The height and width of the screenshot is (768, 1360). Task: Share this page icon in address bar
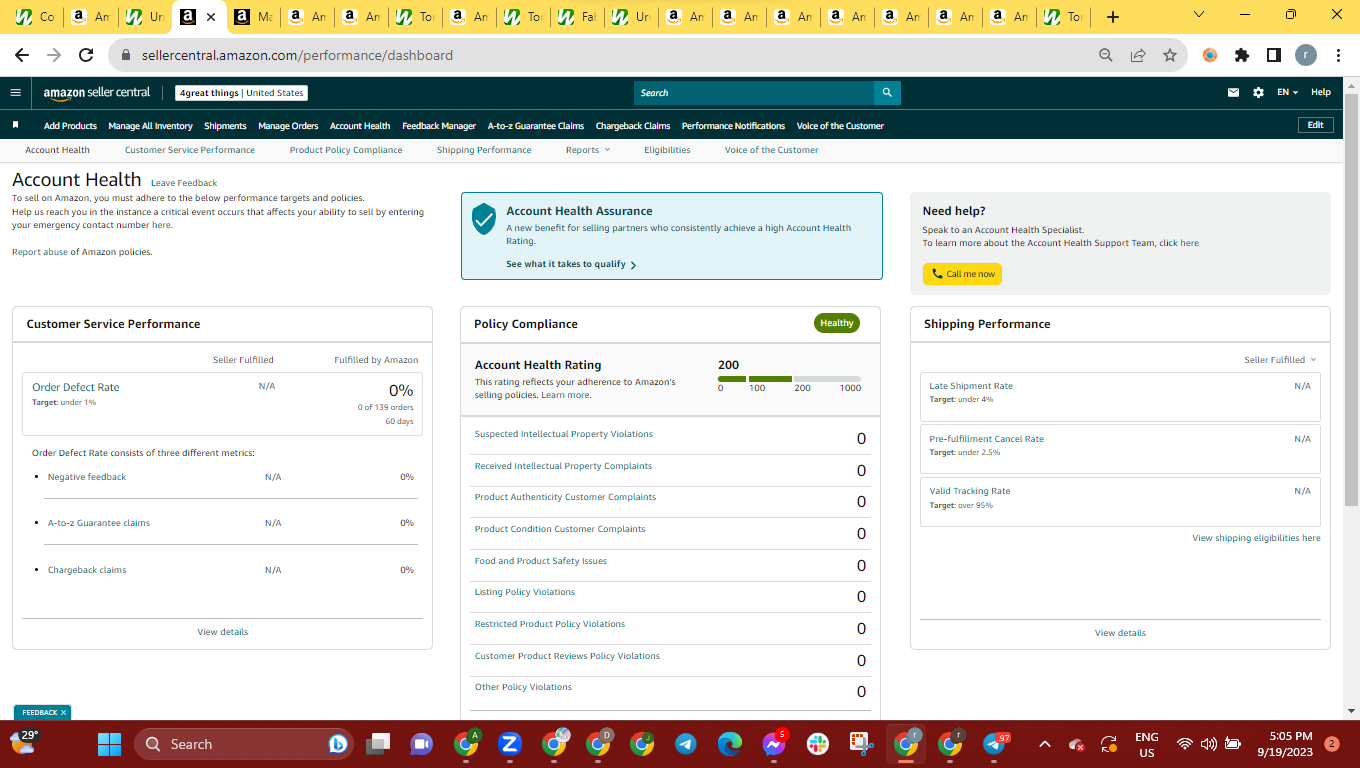[x=1137, y=55]
